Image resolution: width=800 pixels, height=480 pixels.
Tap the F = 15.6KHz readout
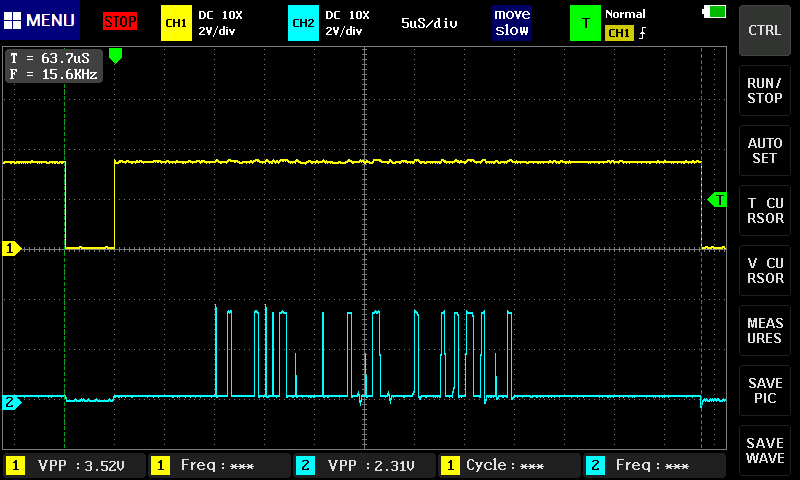54,74
